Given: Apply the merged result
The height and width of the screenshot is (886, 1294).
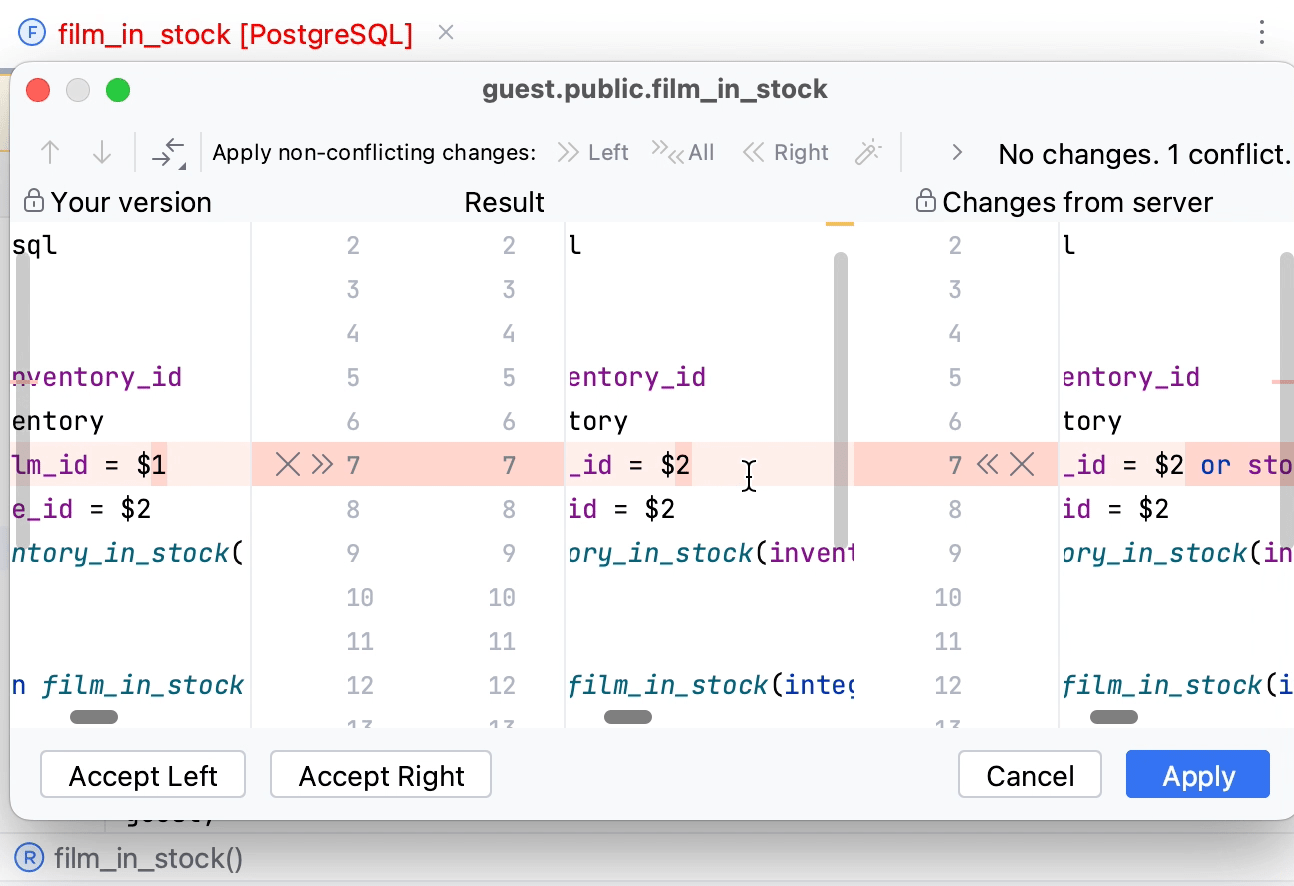Looking at the screenshot, I should (1197, 774).
